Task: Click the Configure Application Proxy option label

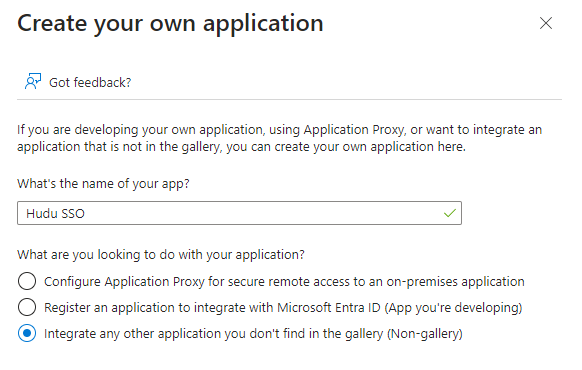Action: click(284, 282)
